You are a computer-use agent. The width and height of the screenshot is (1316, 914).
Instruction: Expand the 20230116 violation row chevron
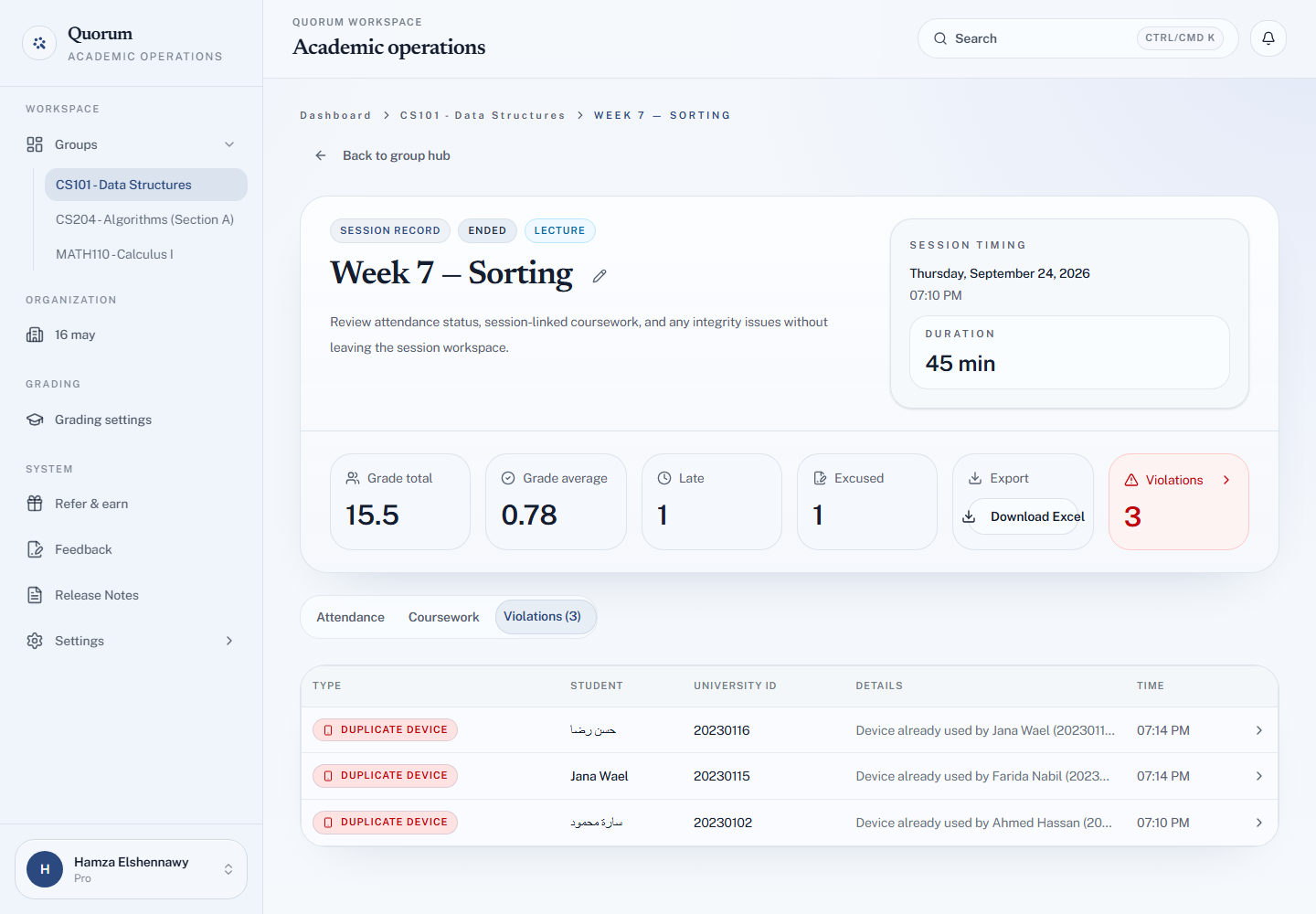[1259, 730]
